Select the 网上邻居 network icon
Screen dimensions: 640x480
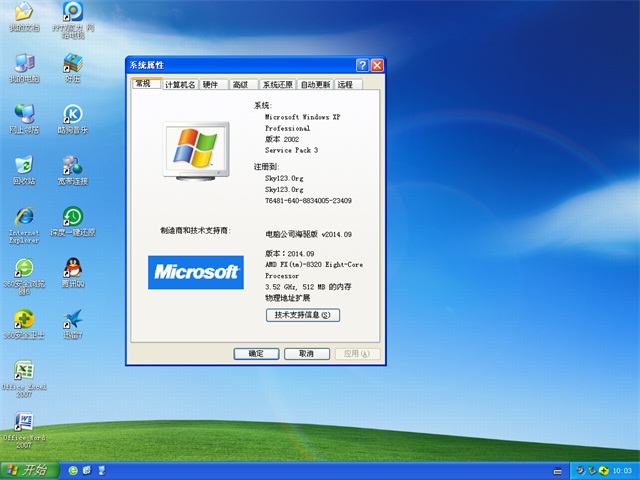pyautogui.click(x=23, y=115)
